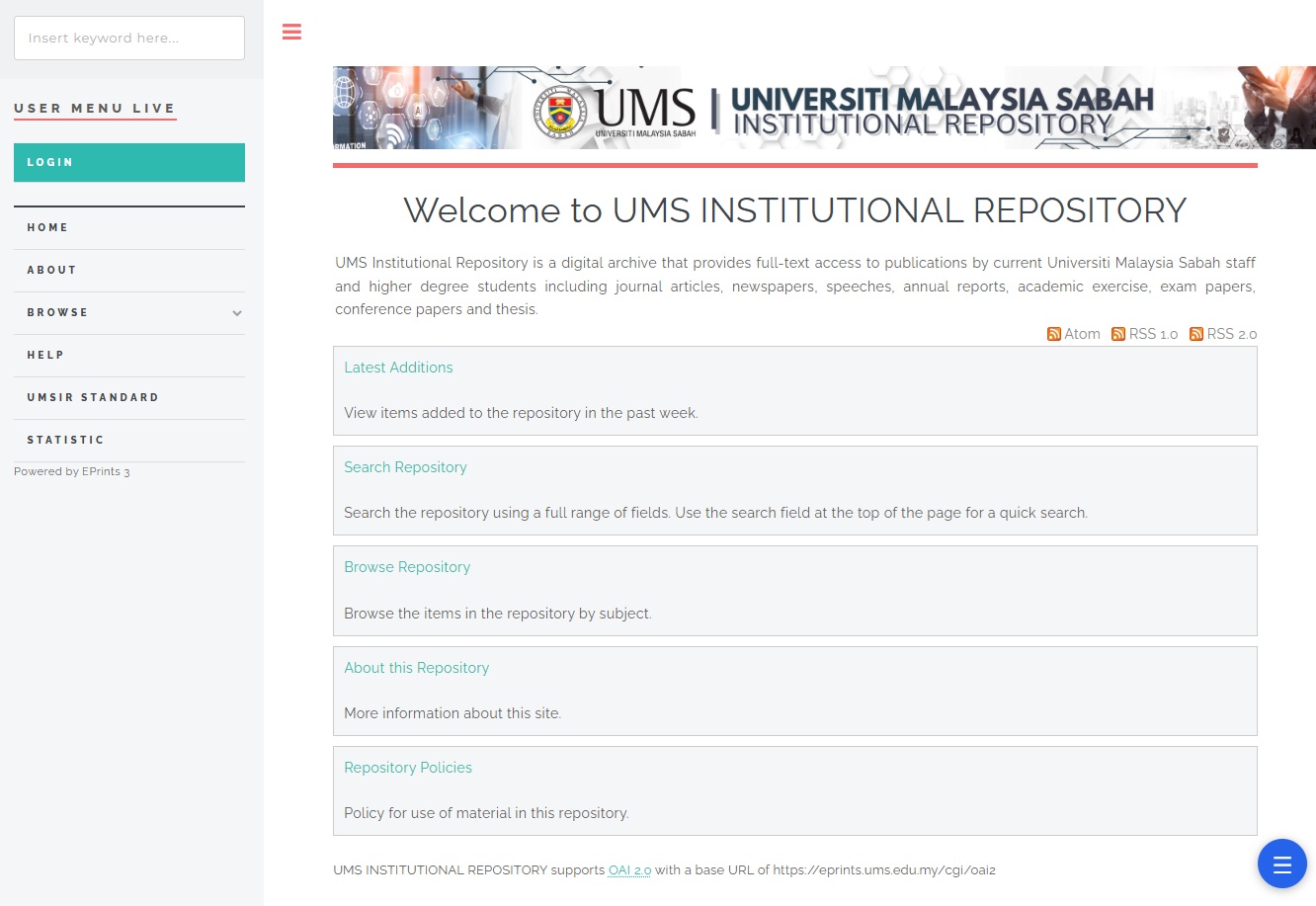Image resolution: width=1316 pixels, height=906 pixels.
Task: Click the Atom feed icon
Action: 1054,334
